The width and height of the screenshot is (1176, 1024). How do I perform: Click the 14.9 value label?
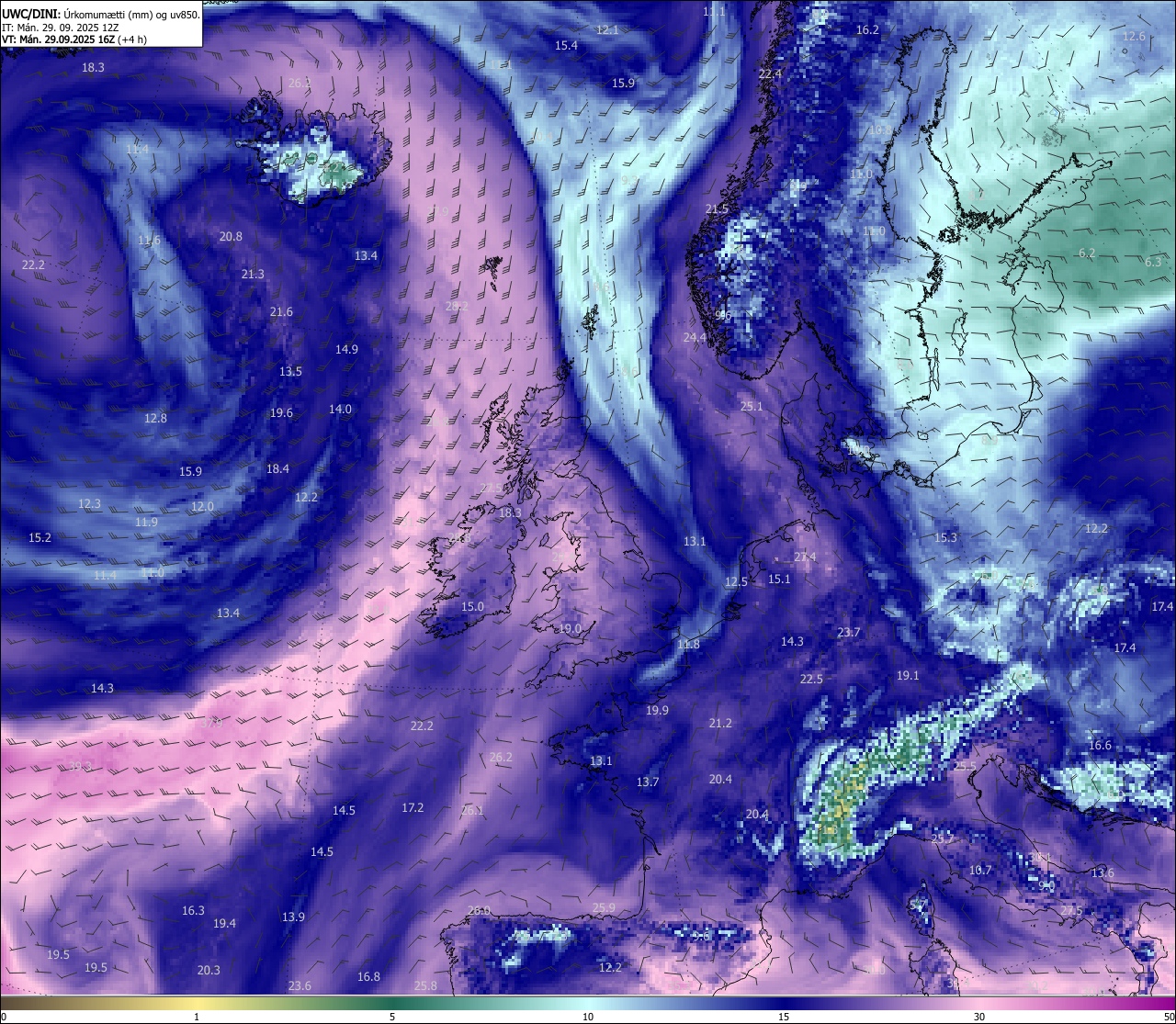coord(346,349)
